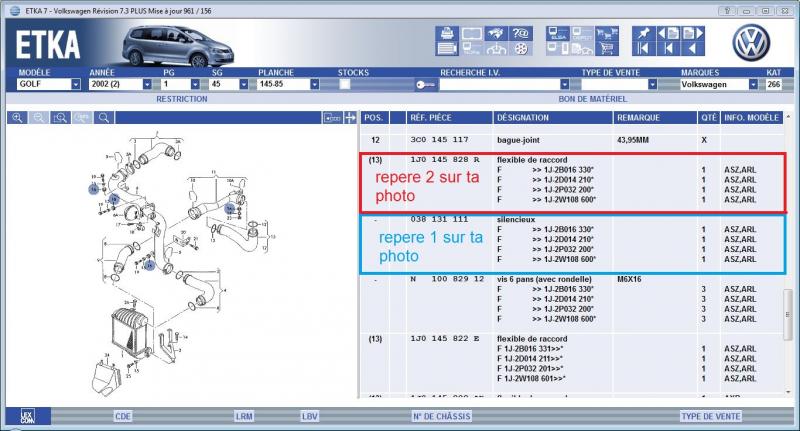Screen dimensions: 800x431
Task: Click the REMARQUE column header
Action: 655,118
